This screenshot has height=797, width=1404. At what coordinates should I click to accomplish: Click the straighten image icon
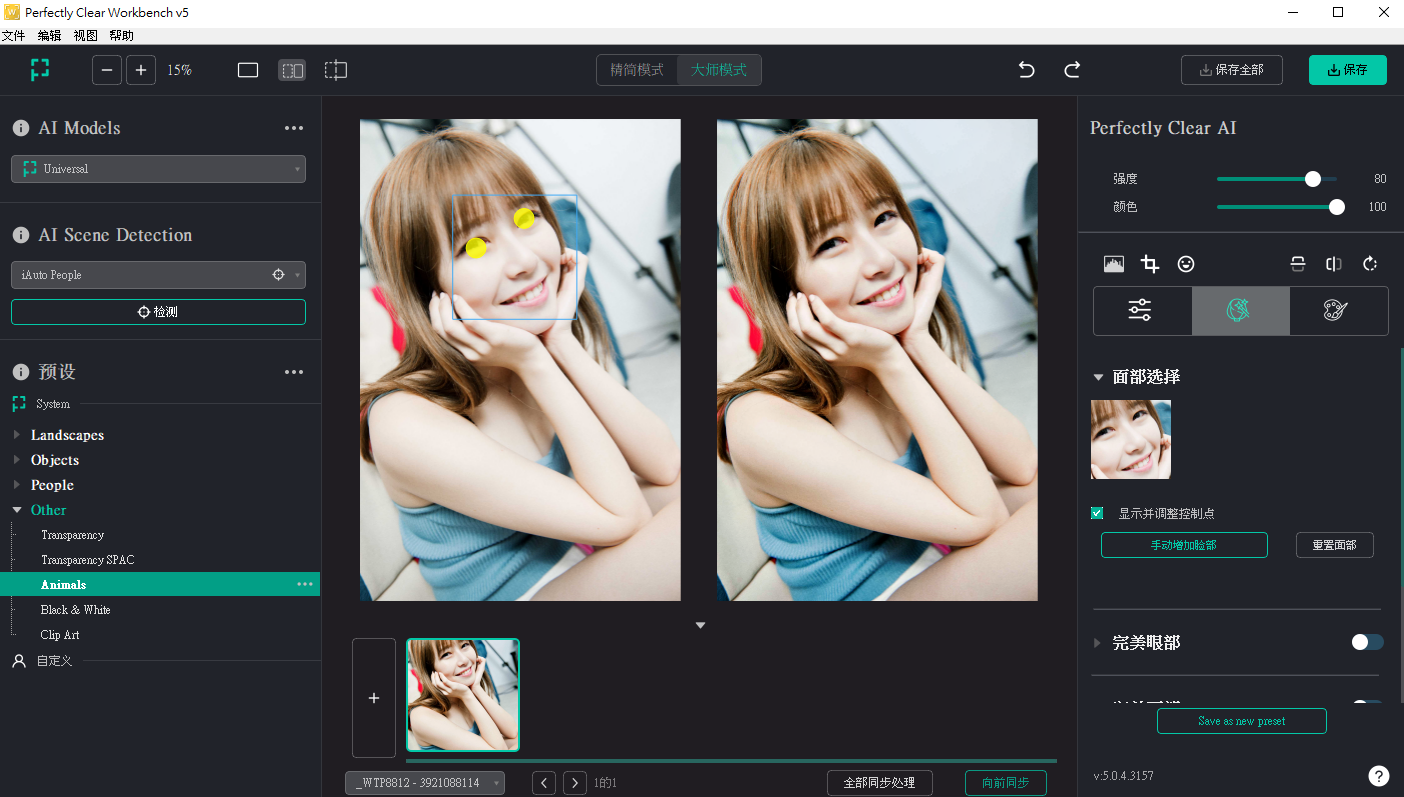tap(1298, 264)
